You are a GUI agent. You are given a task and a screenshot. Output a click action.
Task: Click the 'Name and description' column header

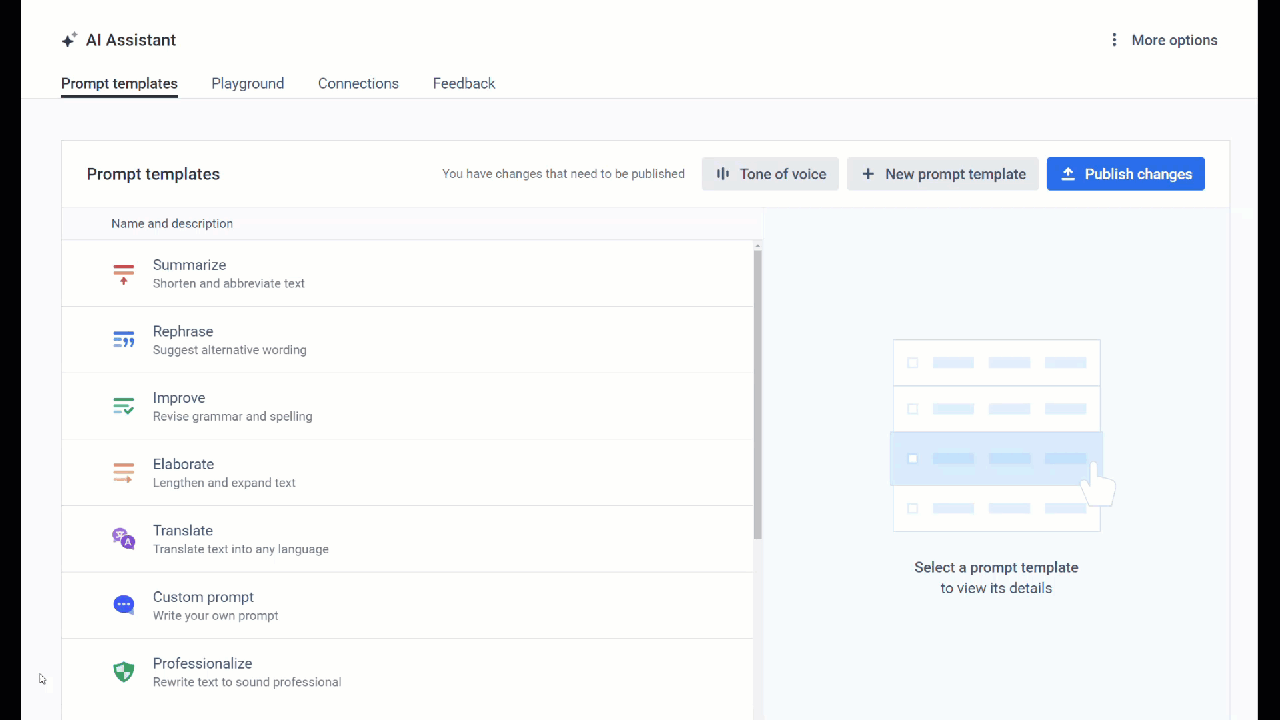172,224
